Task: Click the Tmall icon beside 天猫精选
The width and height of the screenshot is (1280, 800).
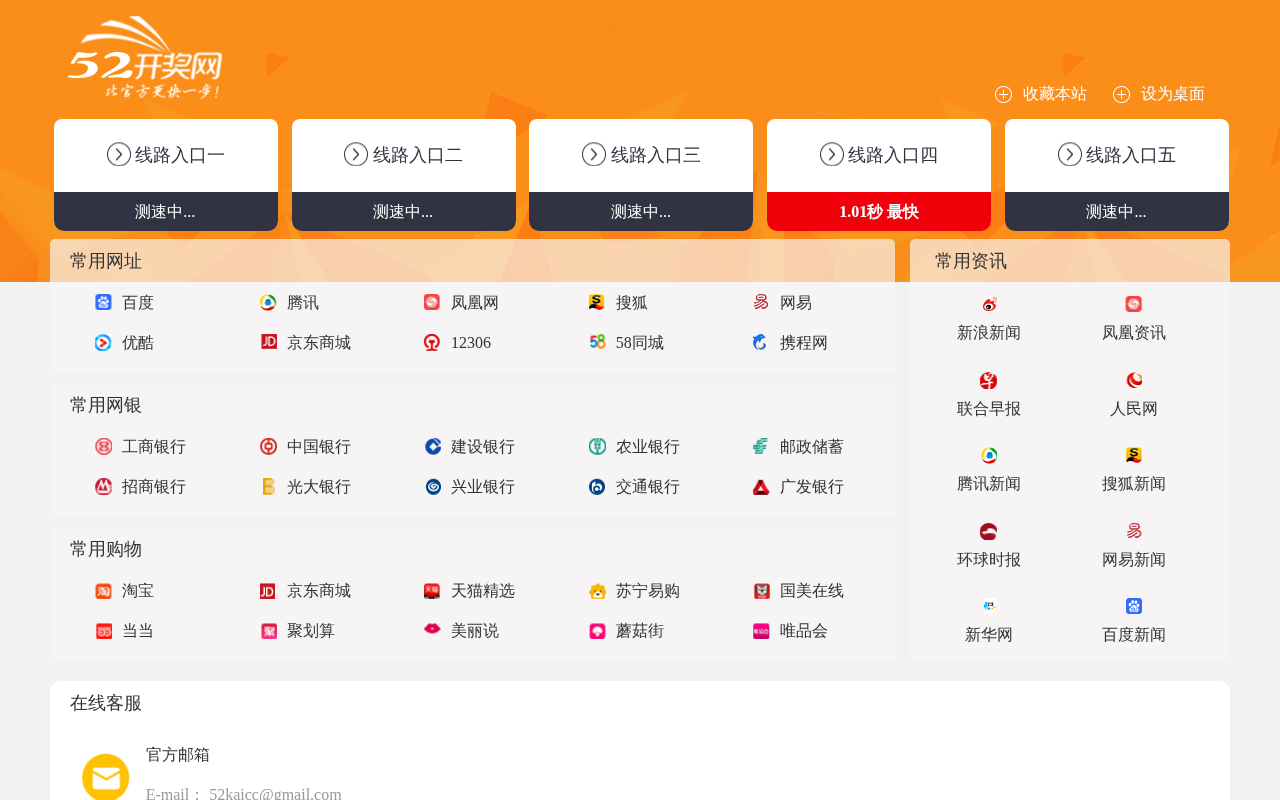Action: coord(432,590)
